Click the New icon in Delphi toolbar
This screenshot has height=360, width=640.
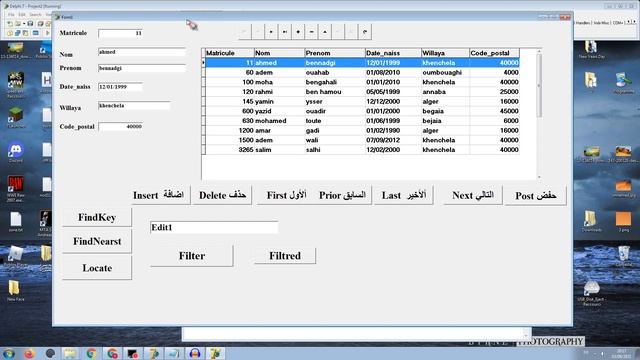pos(10,24)
